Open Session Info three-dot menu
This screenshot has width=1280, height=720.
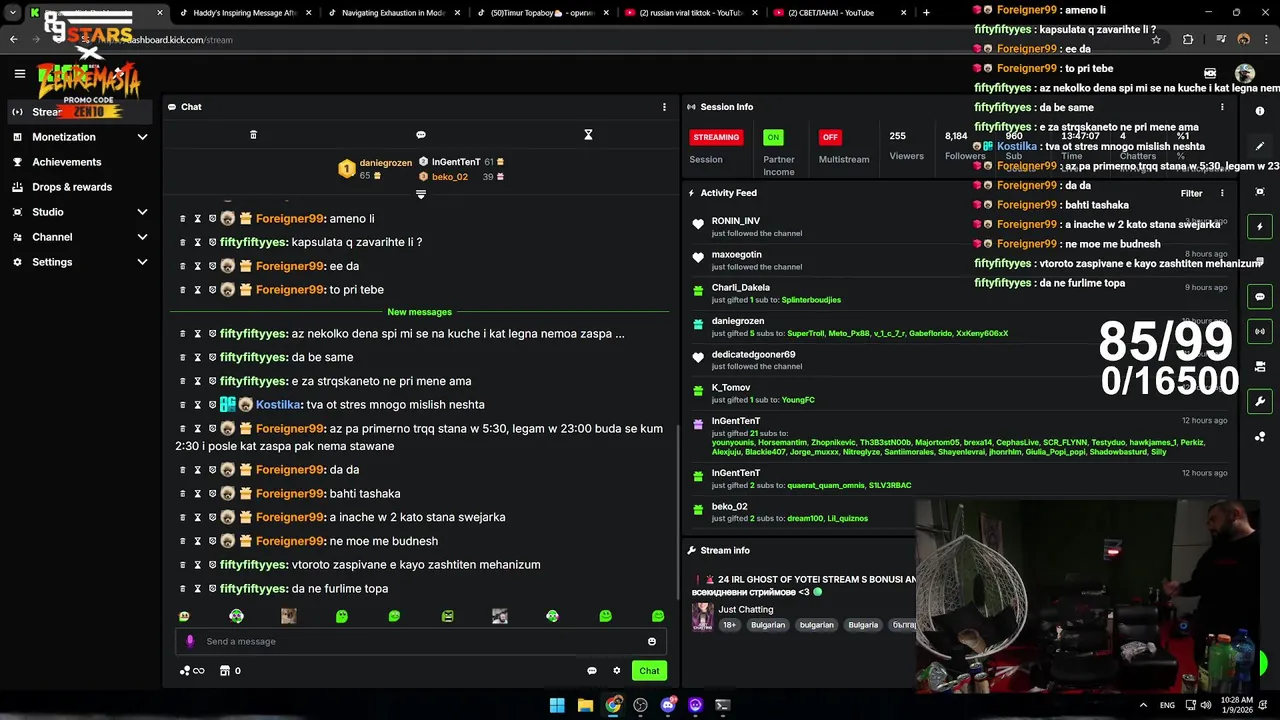pos(1221,107)
